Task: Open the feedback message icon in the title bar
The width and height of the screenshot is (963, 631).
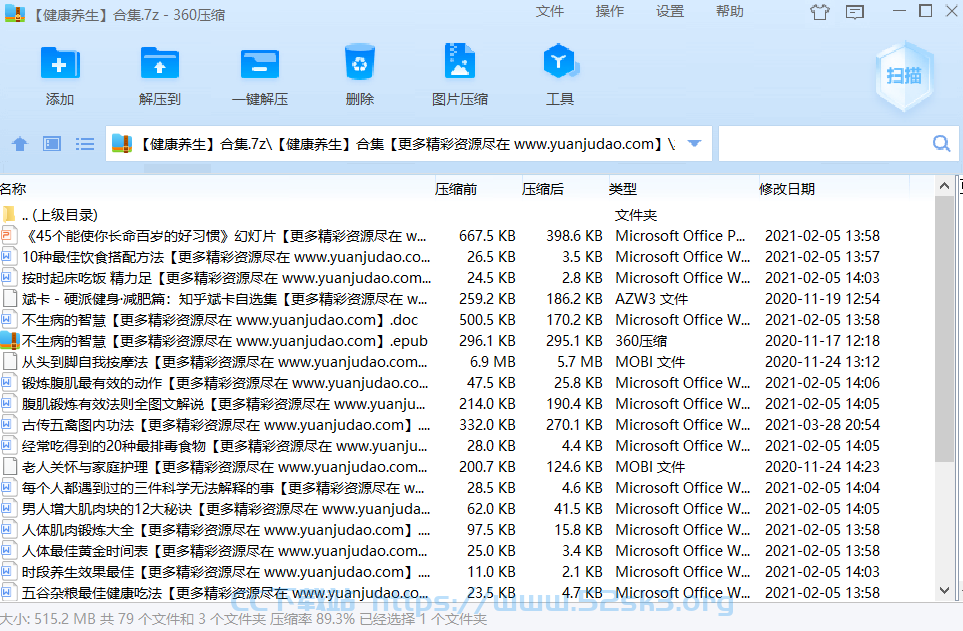Action: click(854, 12)
